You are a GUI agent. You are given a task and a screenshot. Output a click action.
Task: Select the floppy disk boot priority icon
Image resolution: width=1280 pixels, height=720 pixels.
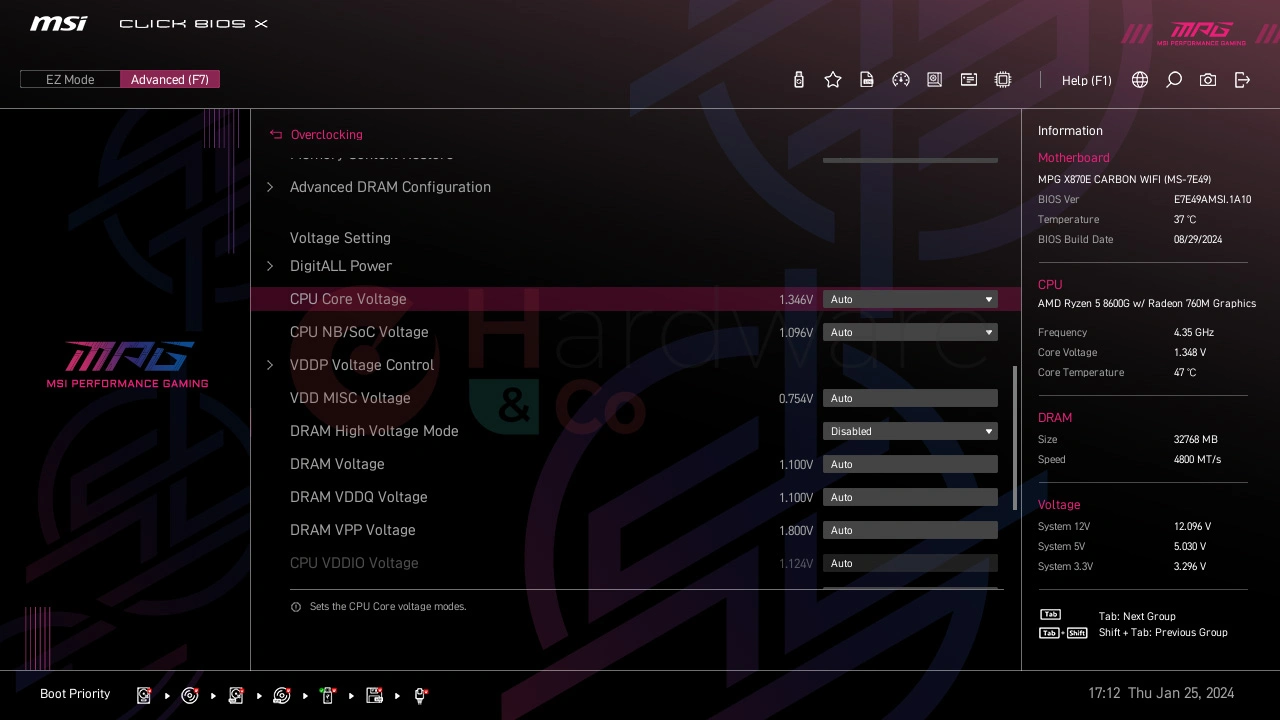375,695
